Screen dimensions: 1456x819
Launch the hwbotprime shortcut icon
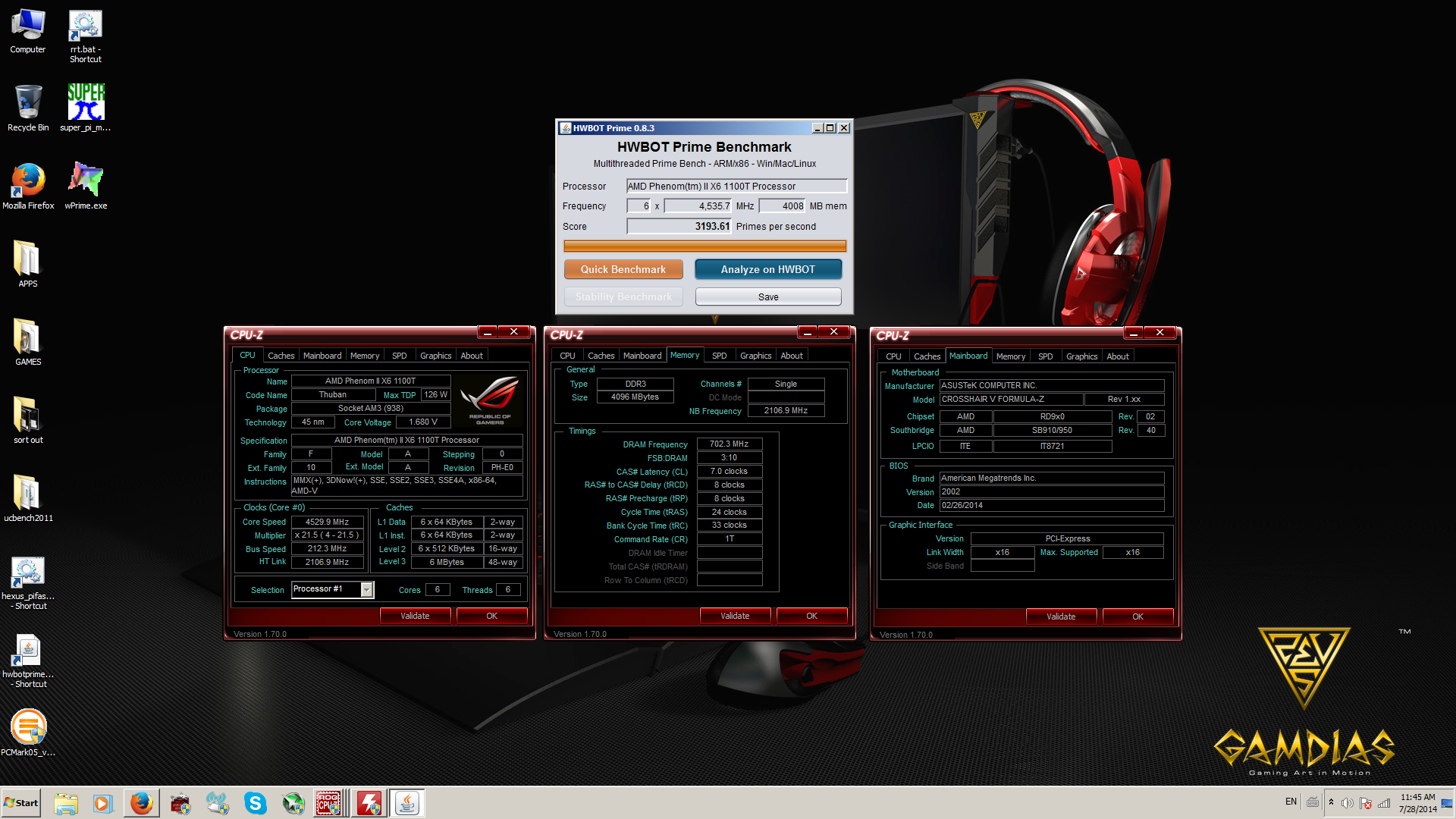28,661
